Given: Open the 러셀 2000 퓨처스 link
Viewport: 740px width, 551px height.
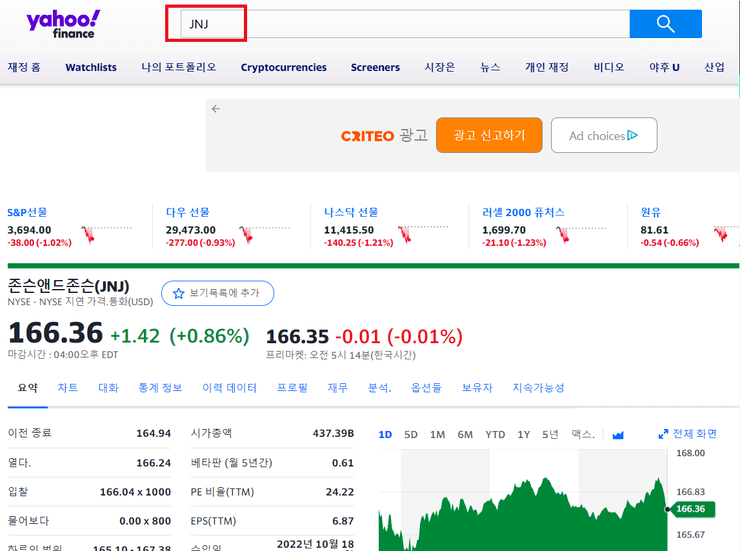Looking at the screenshot, I should (x=523, y=212).
